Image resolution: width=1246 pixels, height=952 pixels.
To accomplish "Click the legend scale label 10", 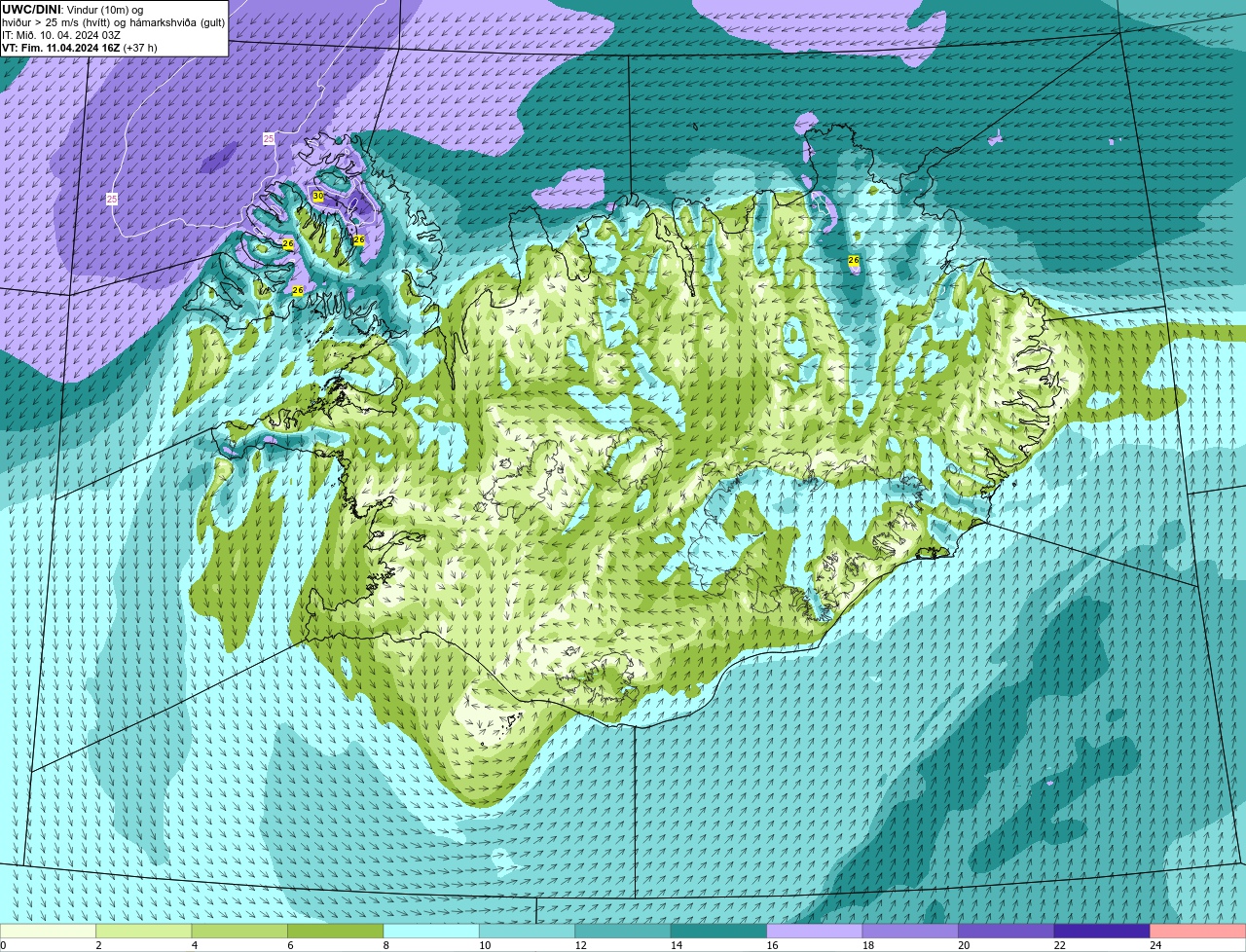I will click(x=485, y=945).
